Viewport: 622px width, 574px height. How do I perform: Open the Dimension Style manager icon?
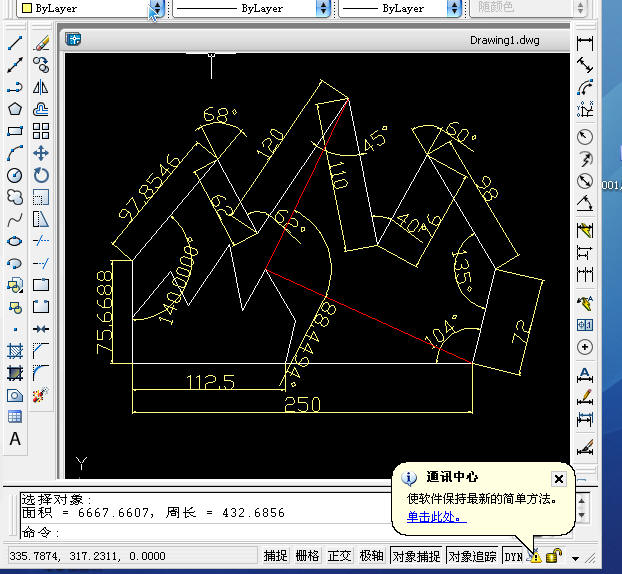(585, 448)
